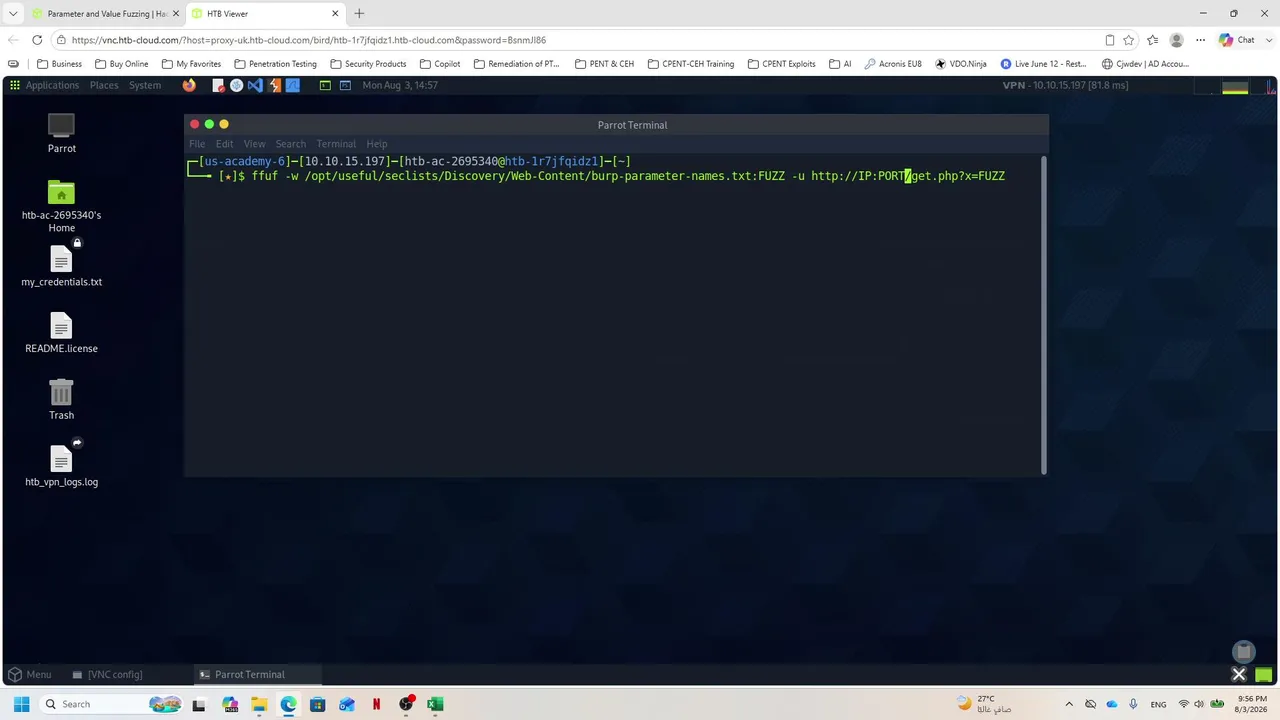
Task: Open PowerShell launcher in Parrot panel
Action: [x=345, y=86]
